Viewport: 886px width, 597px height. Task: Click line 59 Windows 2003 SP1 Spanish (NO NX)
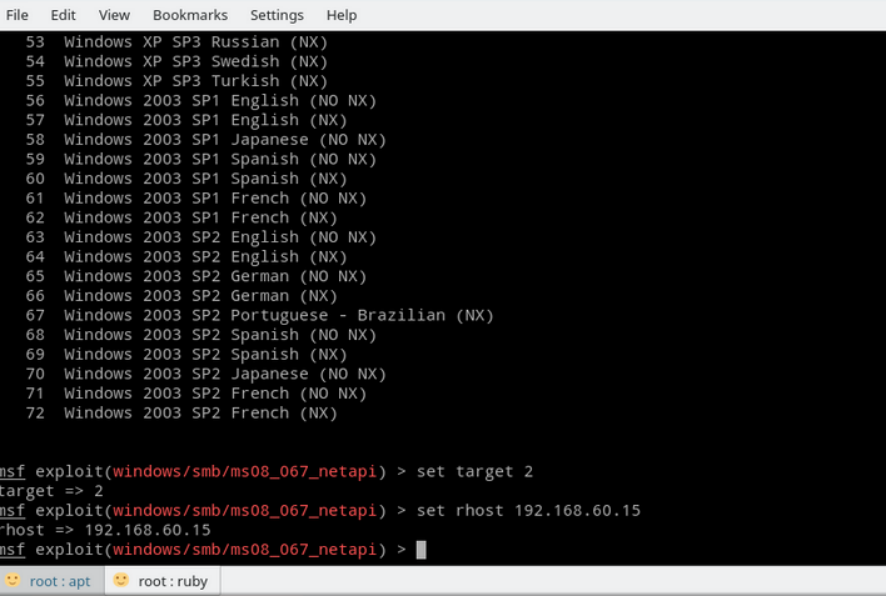[201, 159]
